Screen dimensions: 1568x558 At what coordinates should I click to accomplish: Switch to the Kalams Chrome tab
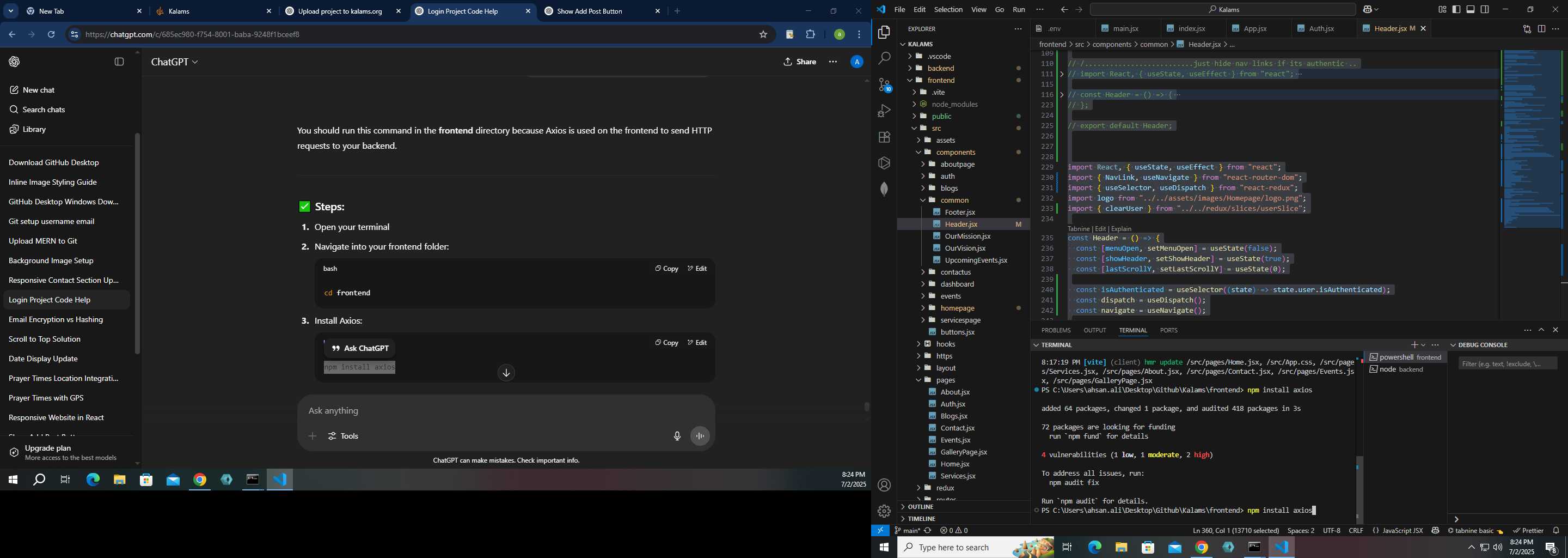(213, 11)
